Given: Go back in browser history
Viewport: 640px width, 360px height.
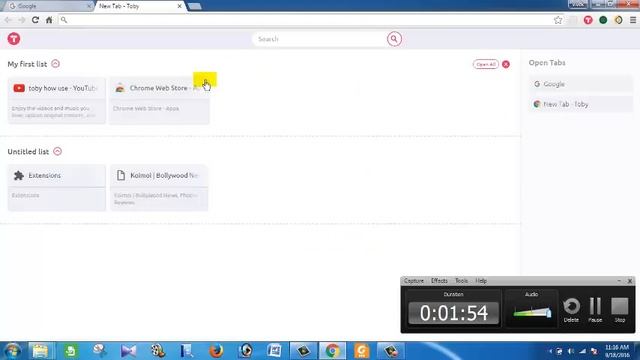Looking at the screenshot, I should point(8,20).
